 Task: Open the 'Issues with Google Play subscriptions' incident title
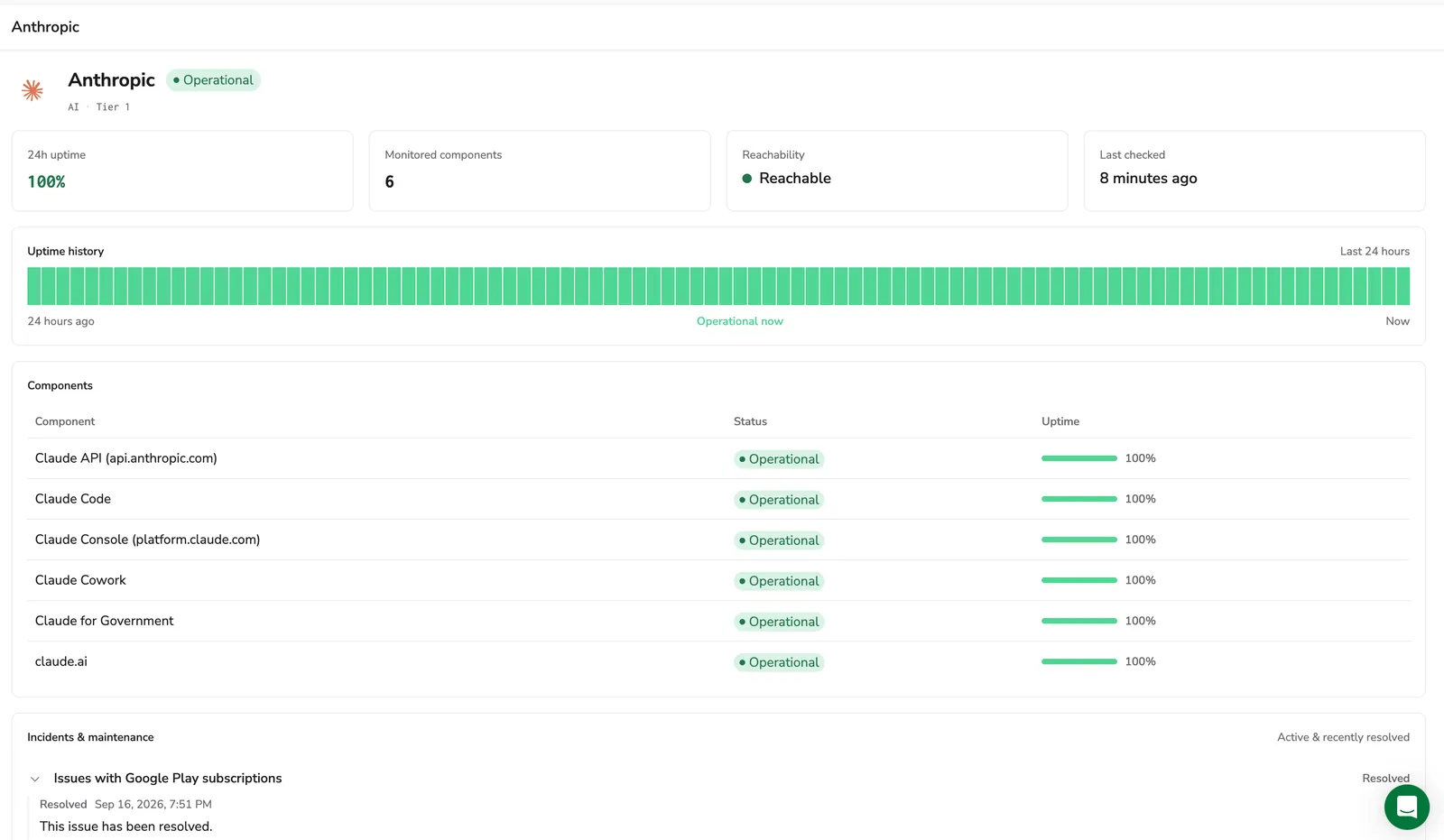coord(168,779)
